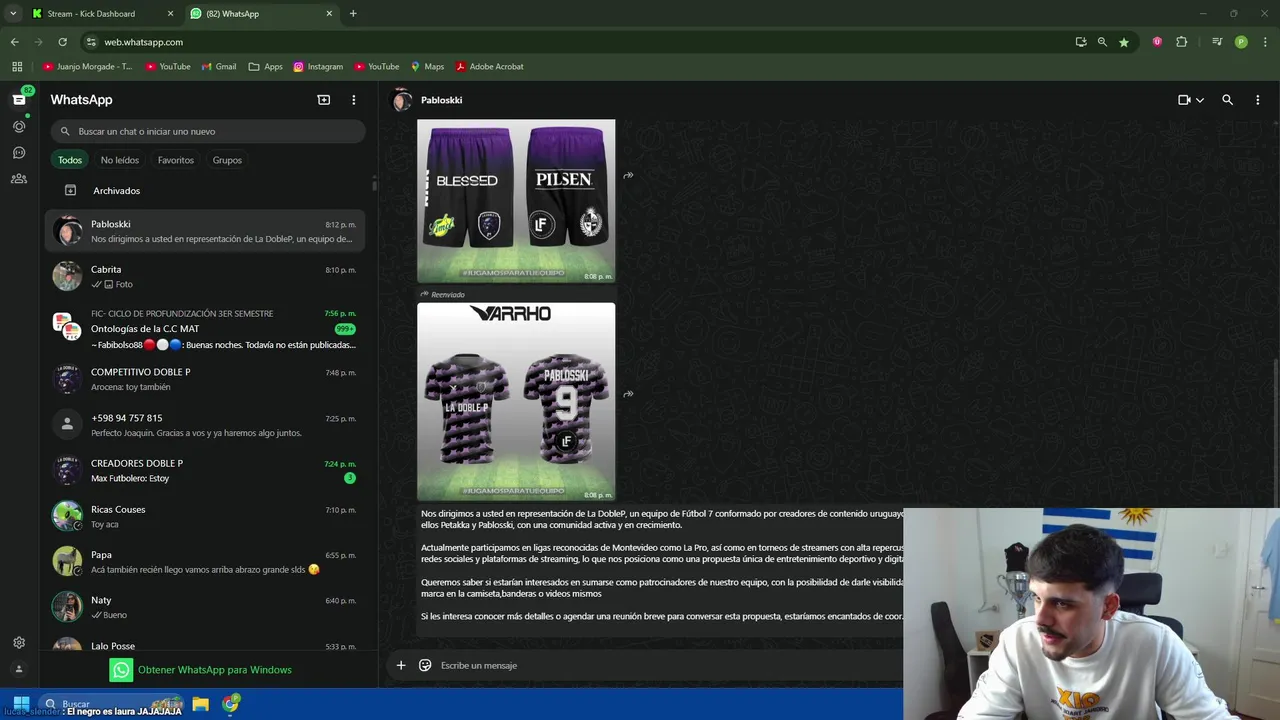
Task: Open the Windows Start button
Action: click(x=21, y=704)
